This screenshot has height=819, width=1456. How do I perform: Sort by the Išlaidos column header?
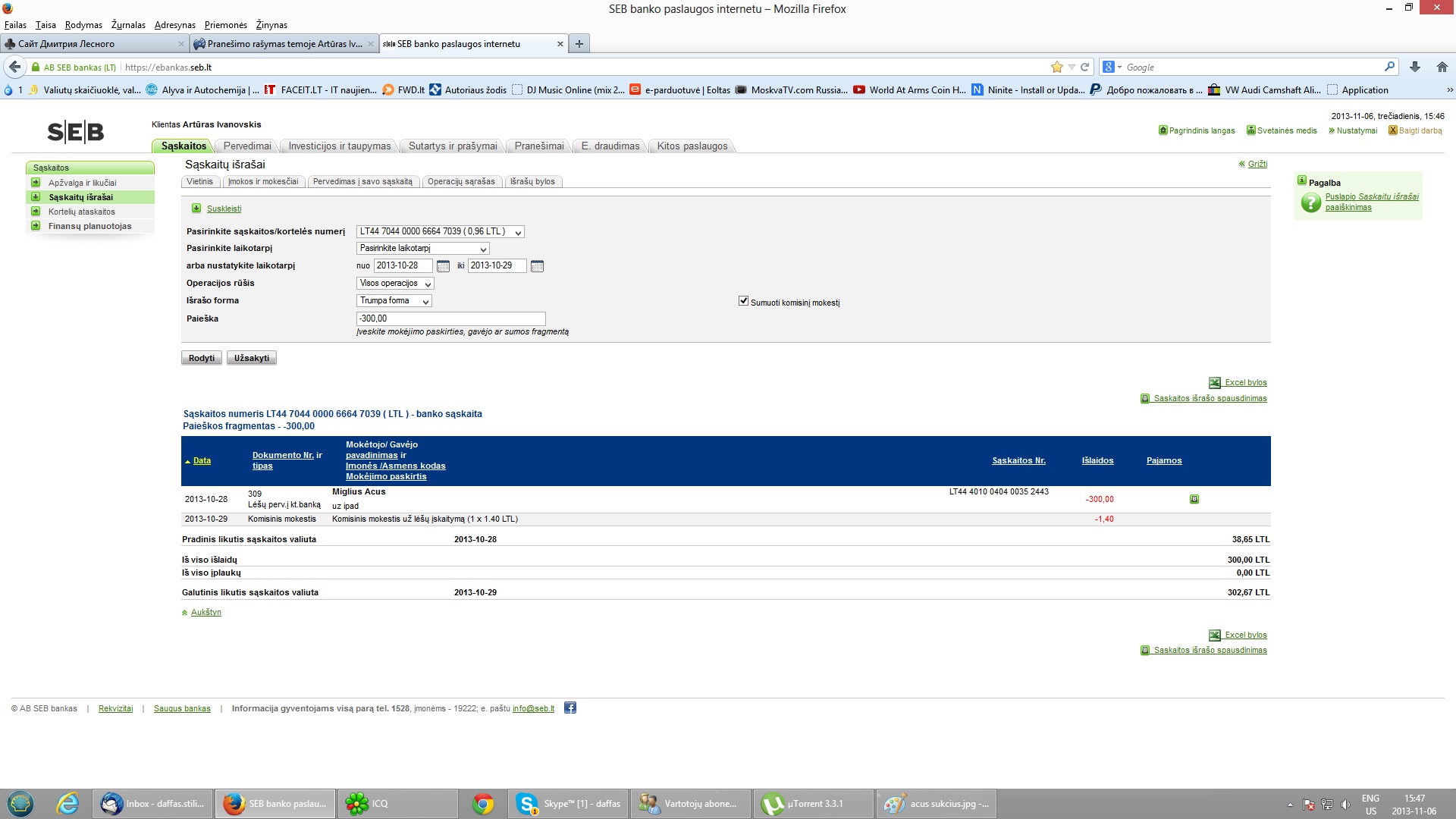(1097, 461)
